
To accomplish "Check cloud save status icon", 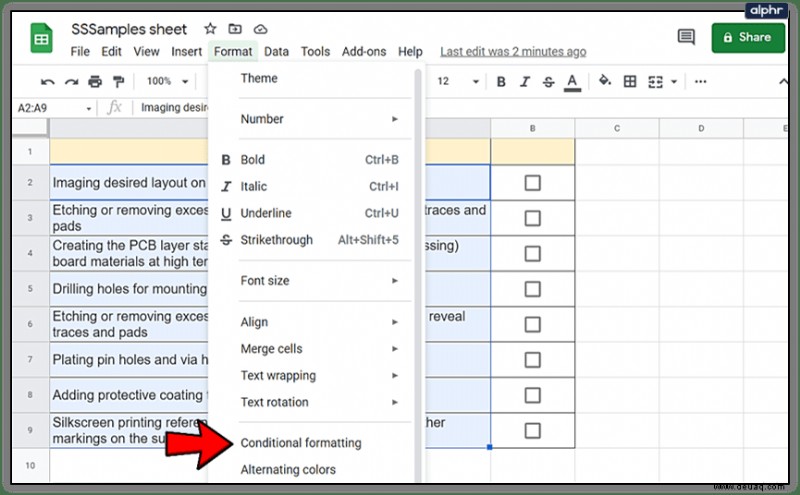I will (260, 29).
